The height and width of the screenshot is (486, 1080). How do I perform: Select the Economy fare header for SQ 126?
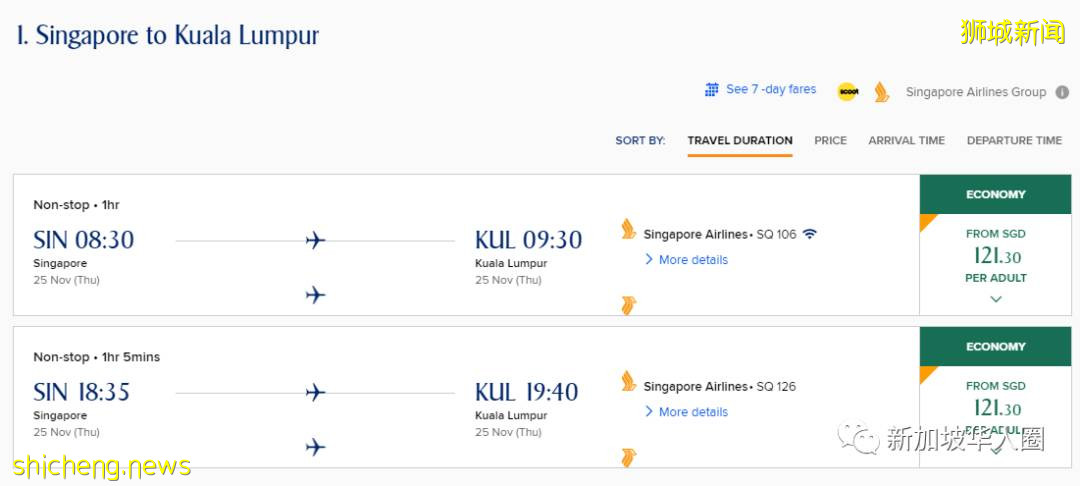(995, 347)
